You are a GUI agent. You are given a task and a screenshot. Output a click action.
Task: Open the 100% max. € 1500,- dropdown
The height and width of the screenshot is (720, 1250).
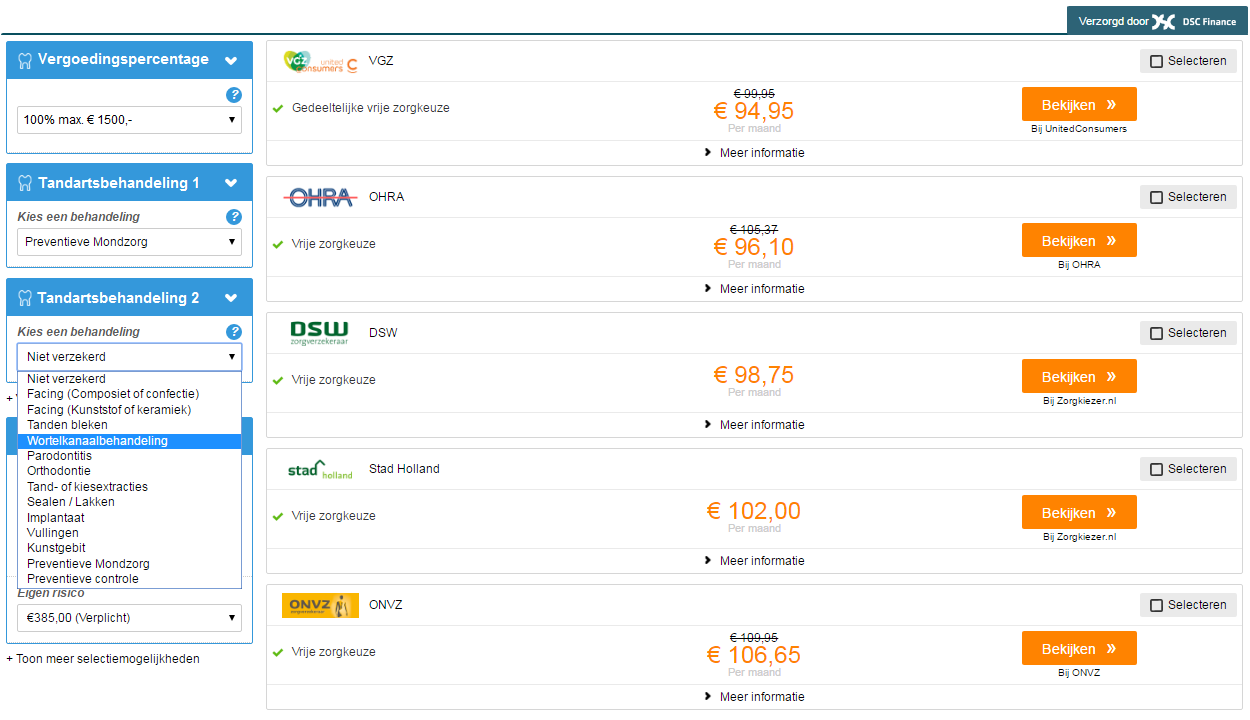[x=129, y=120]
